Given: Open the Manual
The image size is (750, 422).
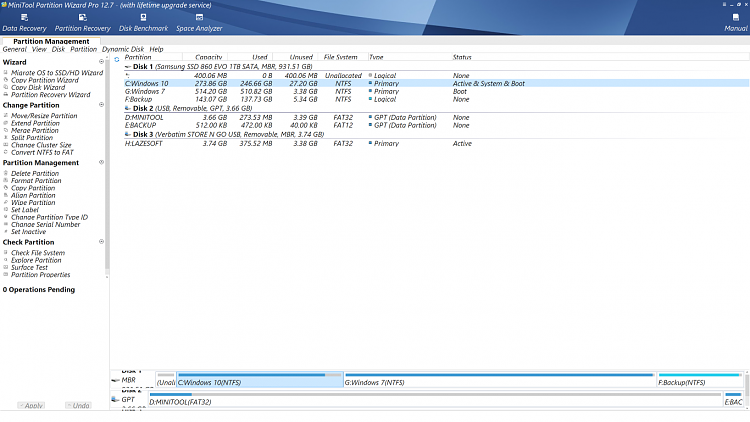Looking at the screenshot, I should [x=736, y=22].
